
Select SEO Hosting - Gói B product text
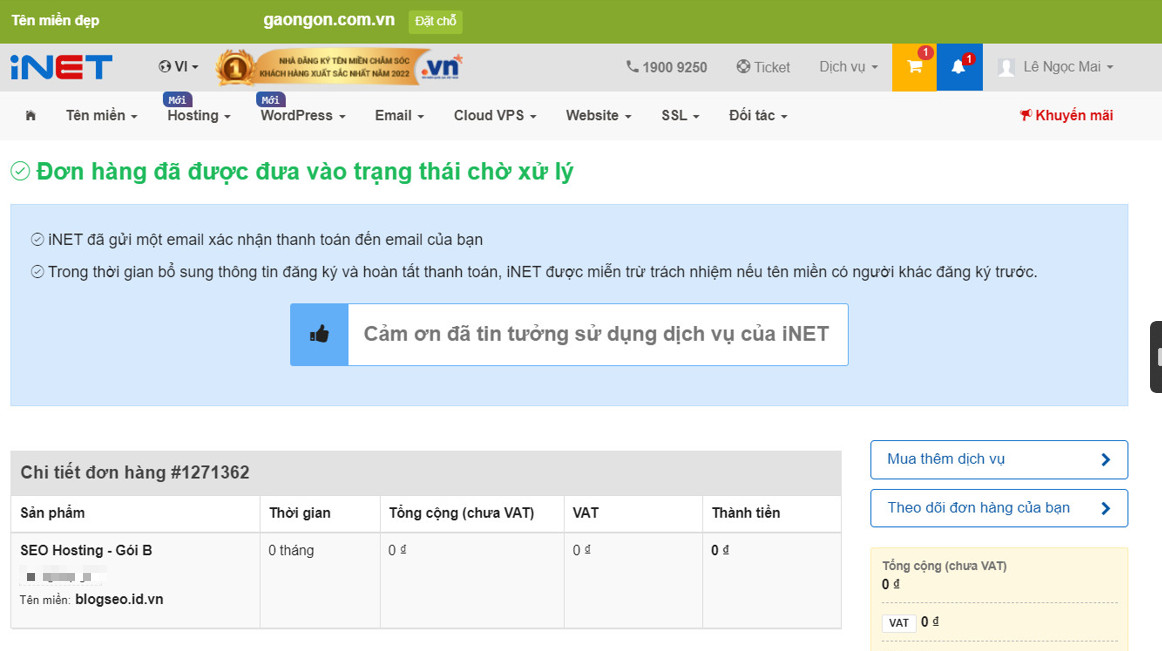(86, 550)
